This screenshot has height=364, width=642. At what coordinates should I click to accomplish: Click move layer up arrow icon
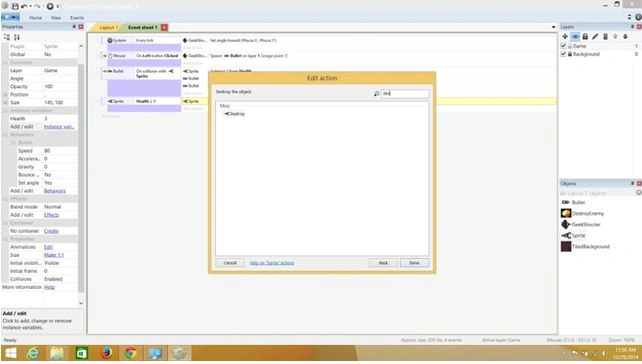pos(615,36)
